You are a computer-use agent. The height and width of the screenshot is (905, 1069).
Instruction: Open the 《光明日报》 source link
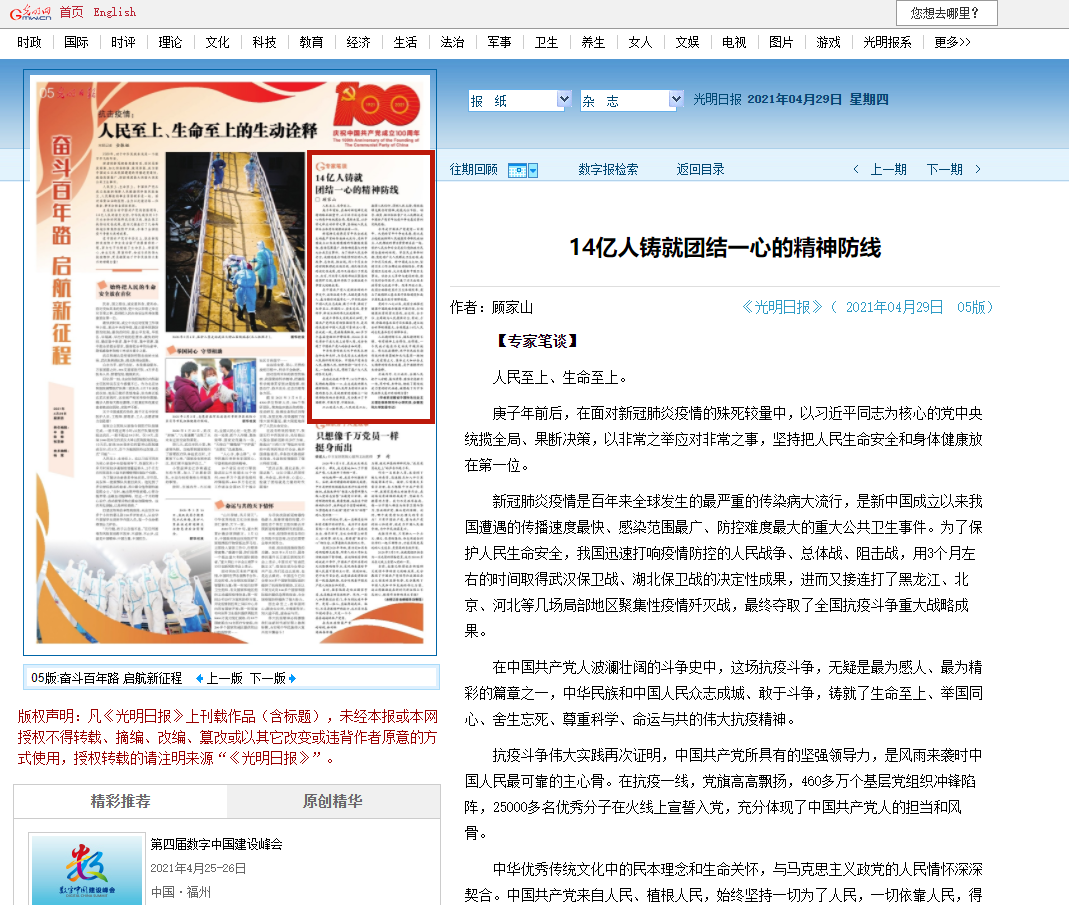(782, 307)
